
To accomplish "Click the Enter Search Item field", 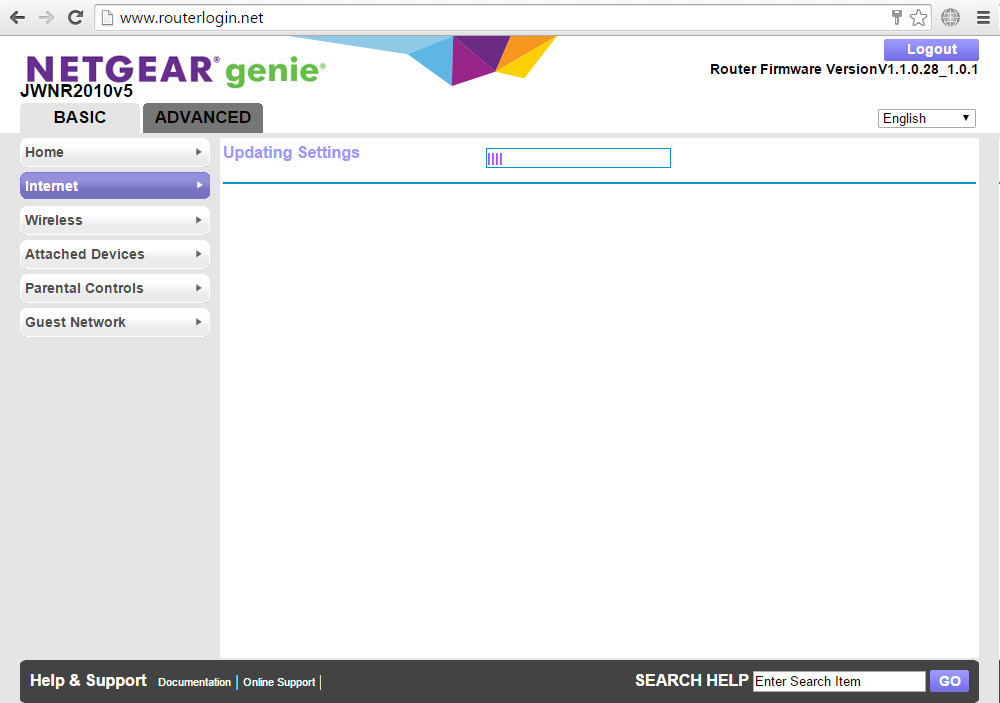I will pos(839,681).
